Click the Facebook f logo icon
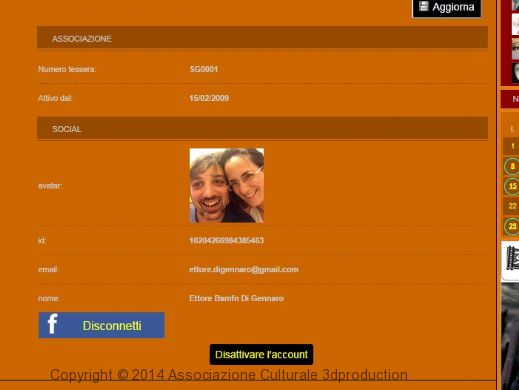The width and height of the screenshot is (519, 390). click(52, 324)
